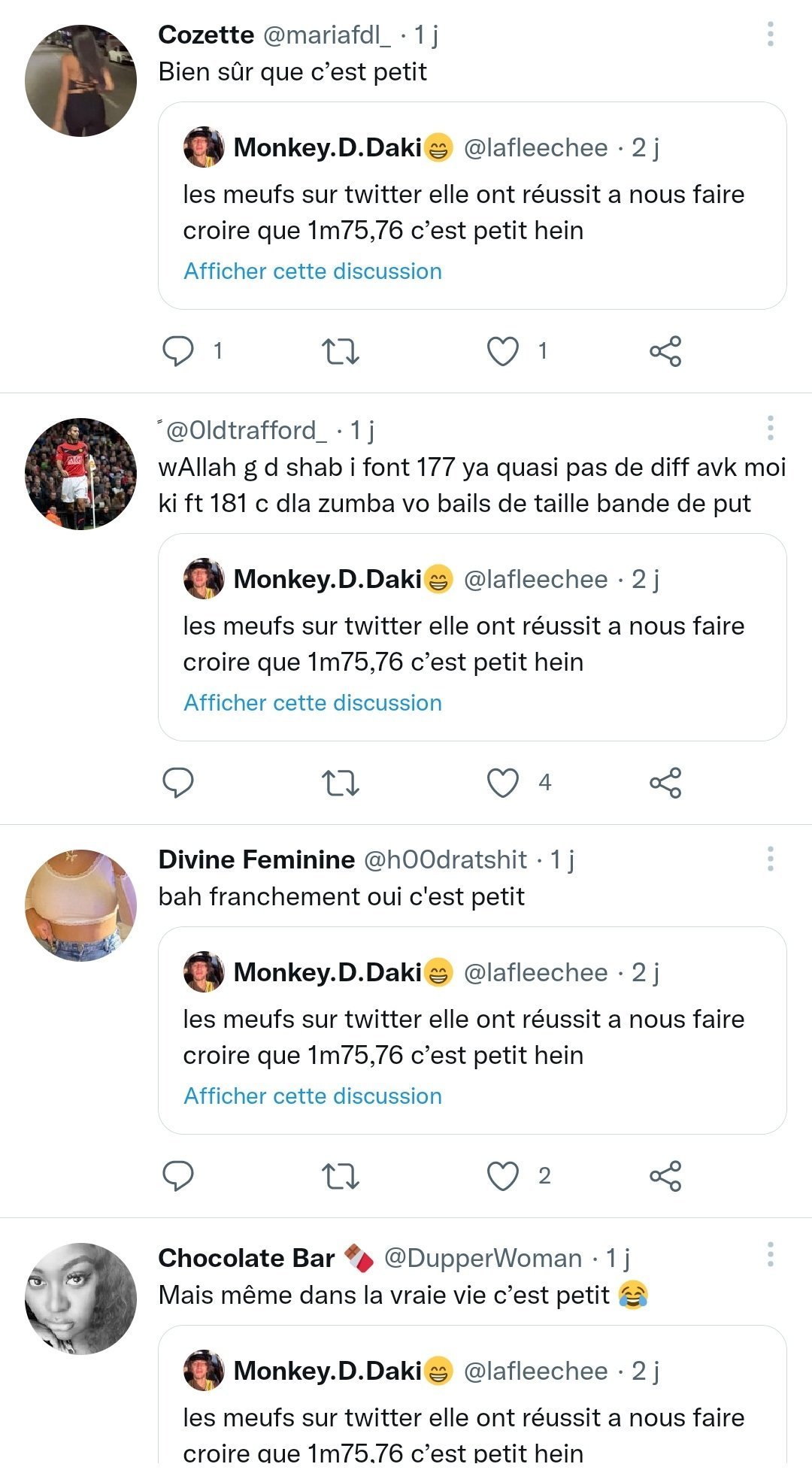The image size is (812, 1470).
Task: Share the @Oldtrafford_ tweet
Action: click(x=665, y=783)
